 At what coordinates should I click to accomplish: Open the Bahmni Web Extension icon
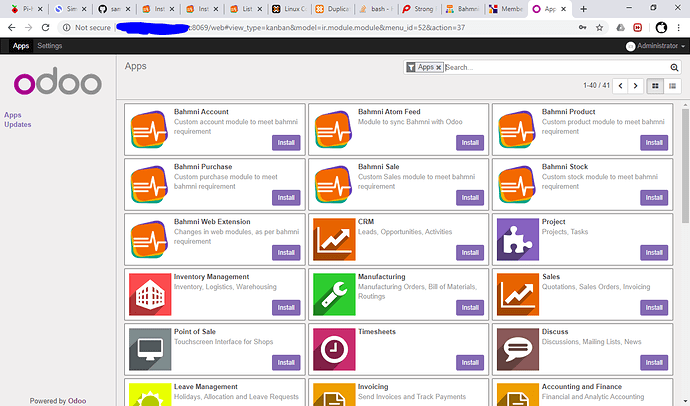[x=150, y=239]
